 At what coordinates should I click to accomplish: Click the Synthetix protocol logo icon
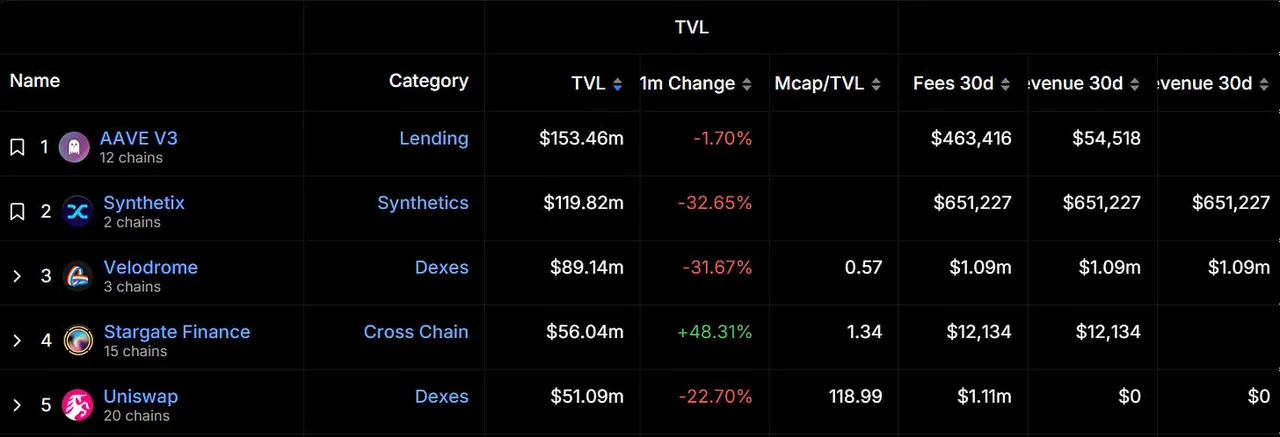(77, 211)
